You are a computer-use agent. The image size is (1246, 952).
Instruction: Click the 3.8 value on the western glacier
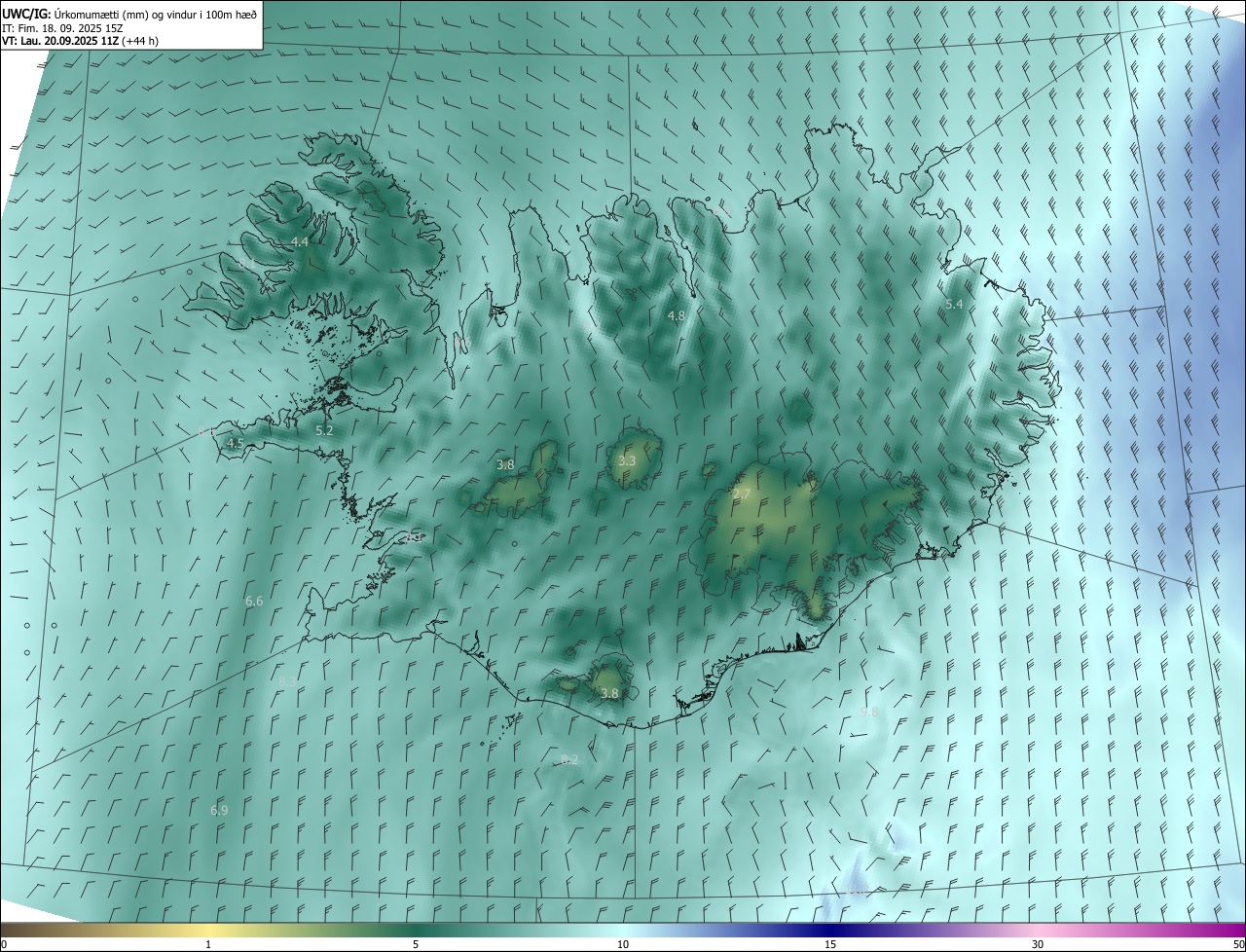click(505, 465)
